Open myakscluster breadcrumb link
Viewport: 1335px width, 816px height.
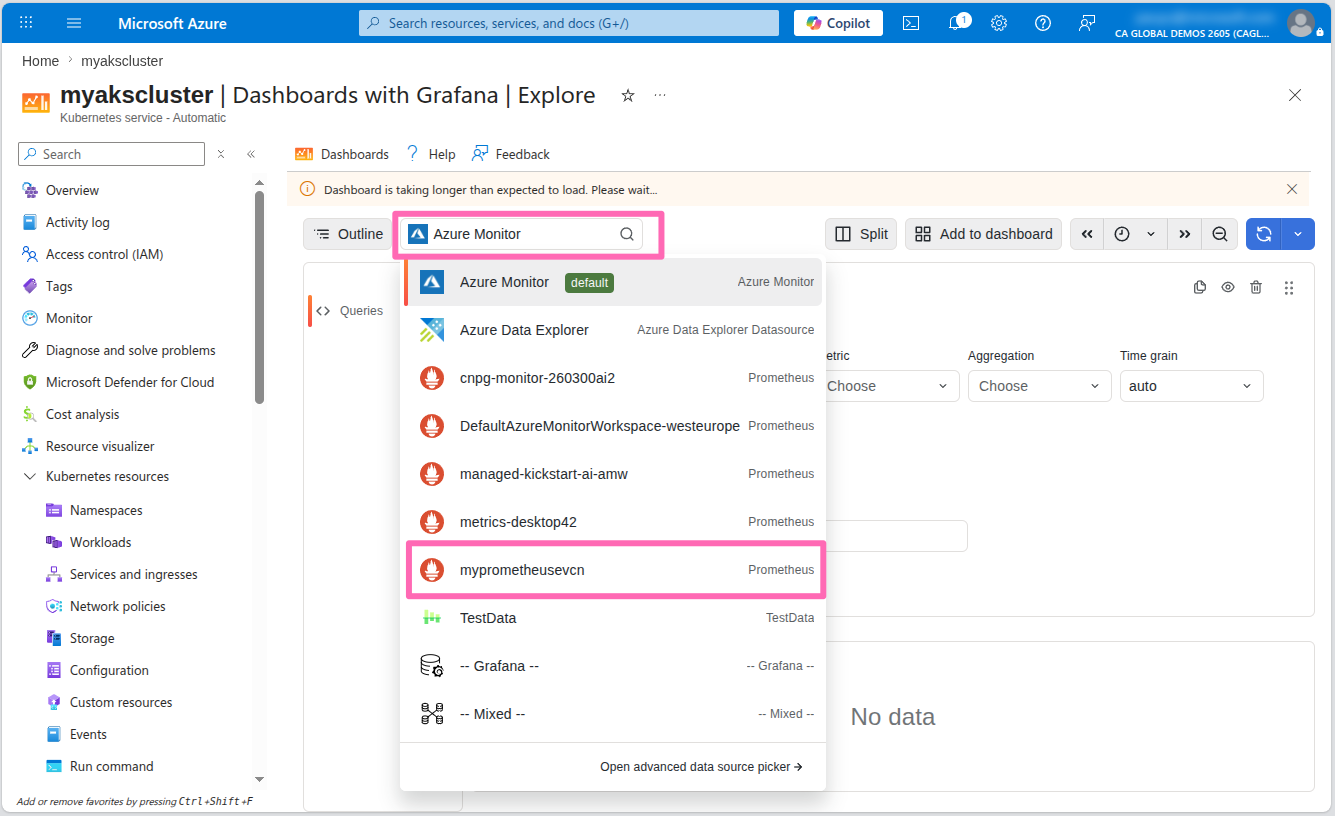[x=122, y=61]
